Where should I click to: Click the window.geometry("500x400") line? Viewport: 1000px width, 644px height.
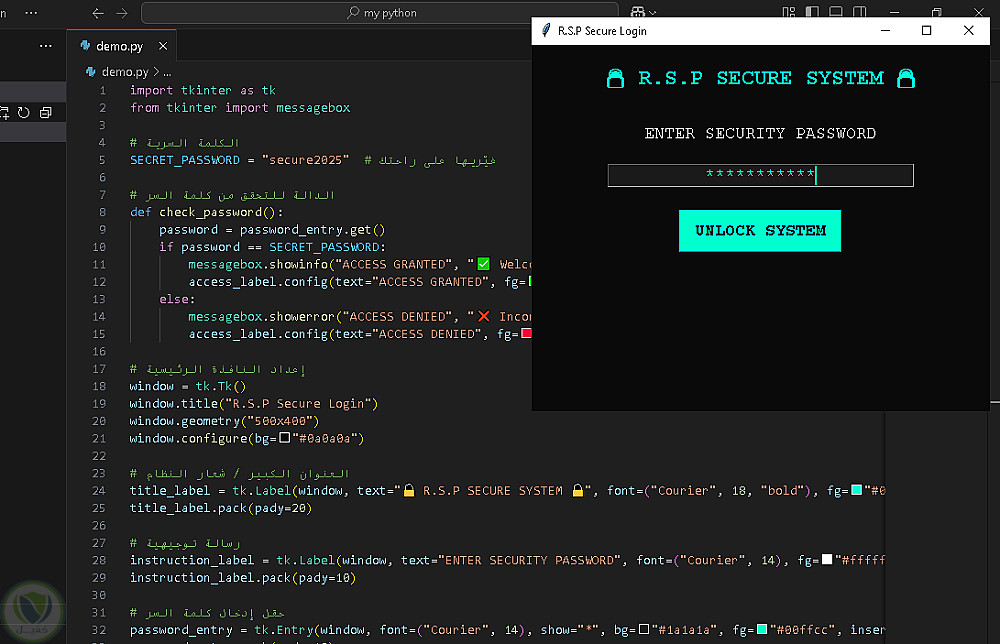[224, 421]
